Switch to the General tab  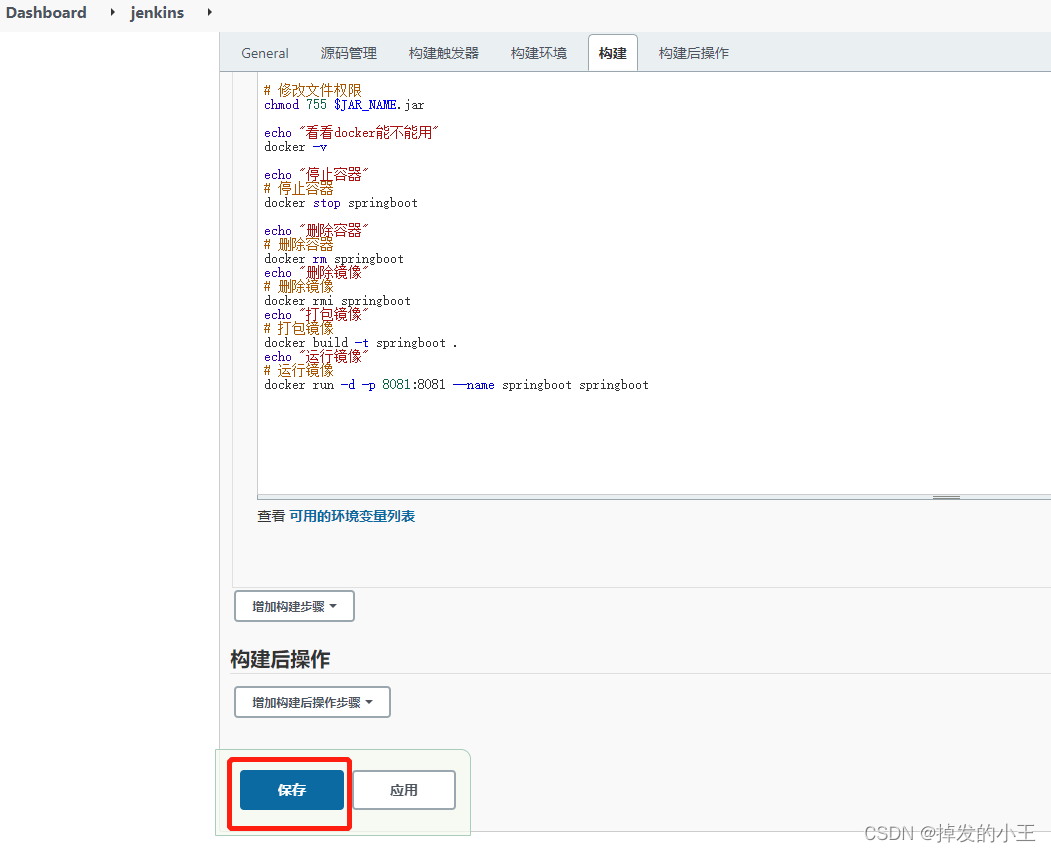pyautogui.click(x=264, y=52)
